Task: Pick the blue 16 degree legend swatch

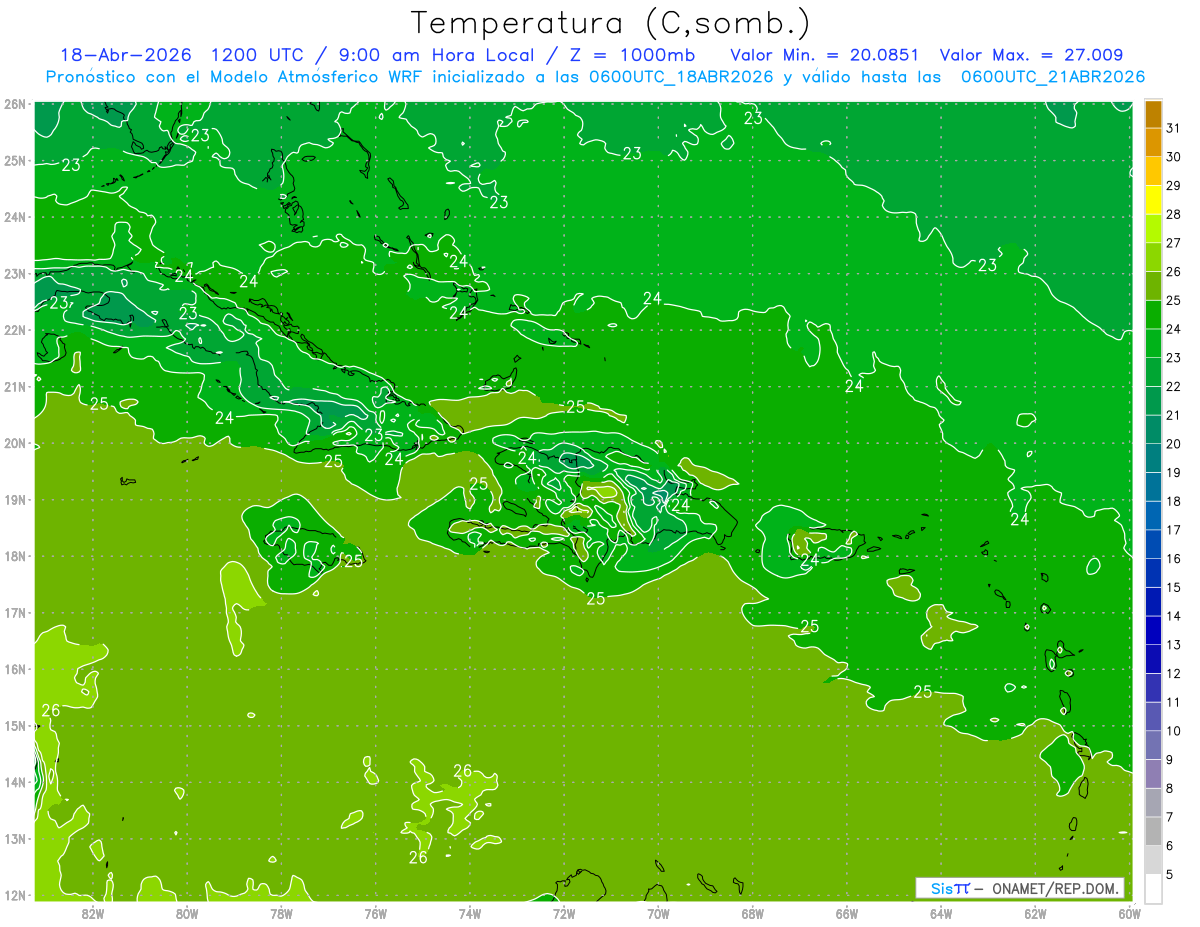Action: pos(1153,544)
